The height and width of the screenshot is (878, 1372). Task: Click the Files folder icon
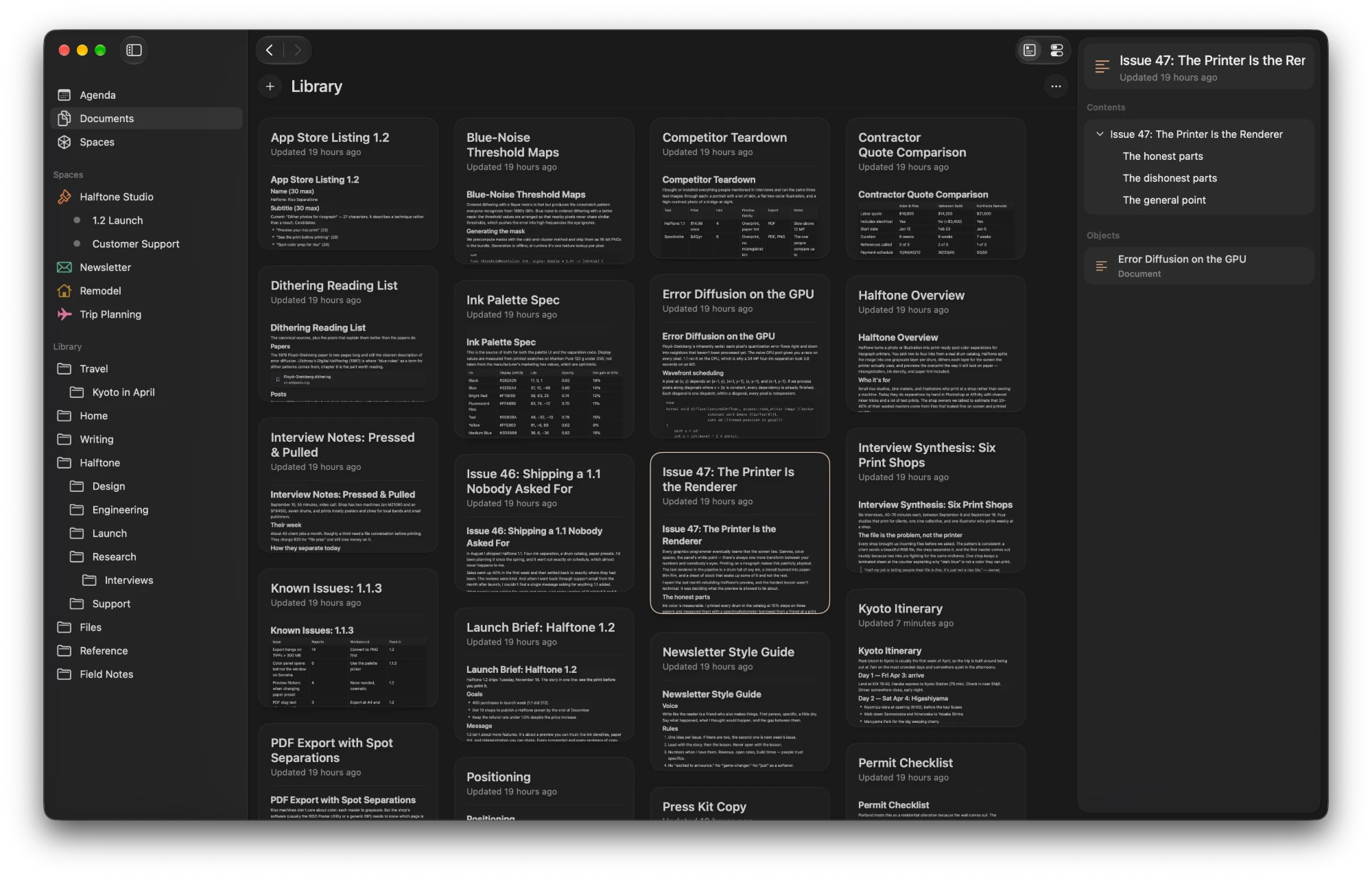click(64, 628)
